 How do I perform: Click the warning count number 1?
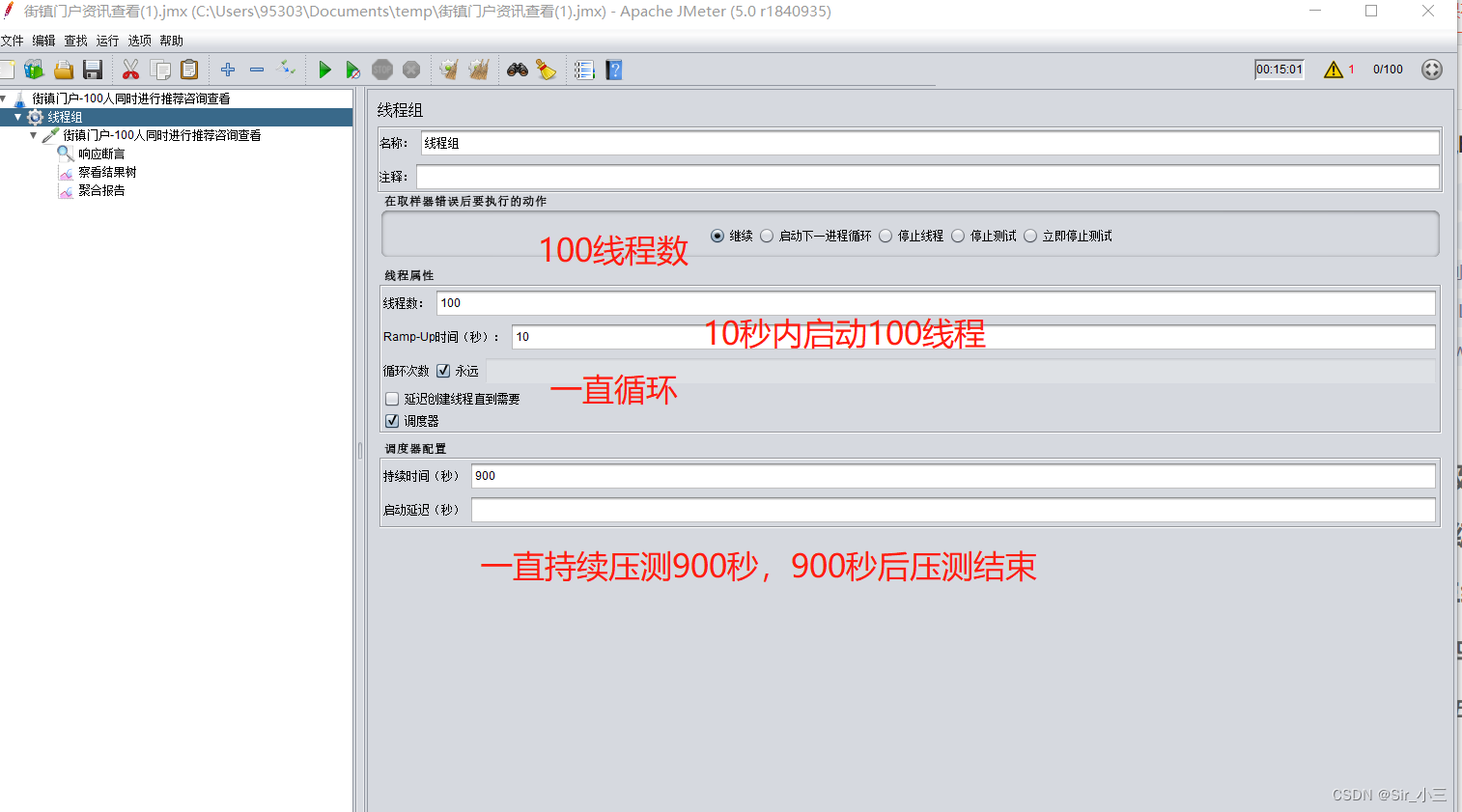pyautogui.click(x=1352, y=70)
